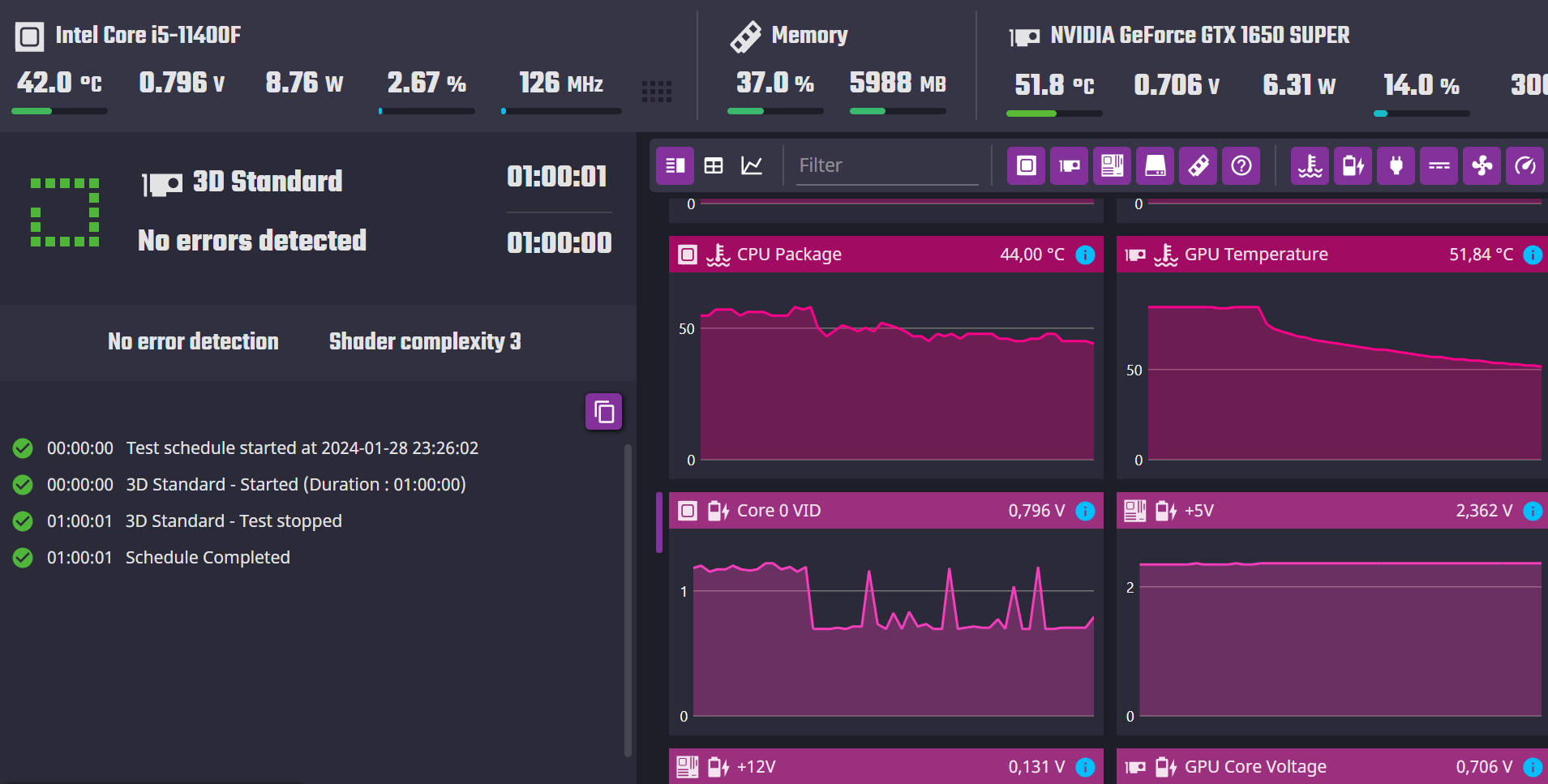Toggle the graphics card sensor filter
Screen dimensions: 1548x784
[1070, 166]
